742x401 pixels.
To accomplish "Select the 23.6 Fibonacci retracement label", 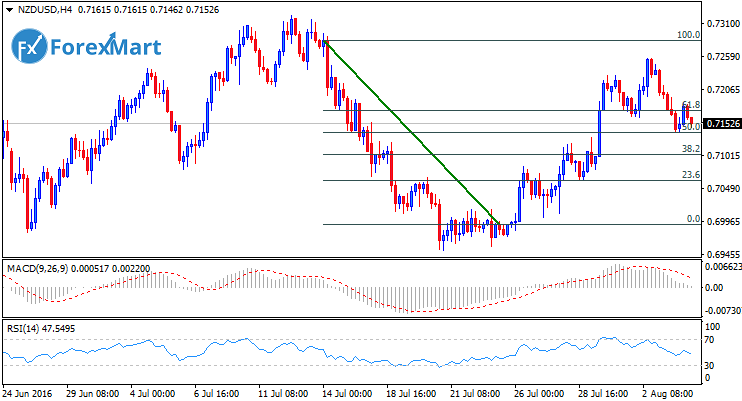I will point(689,175).
